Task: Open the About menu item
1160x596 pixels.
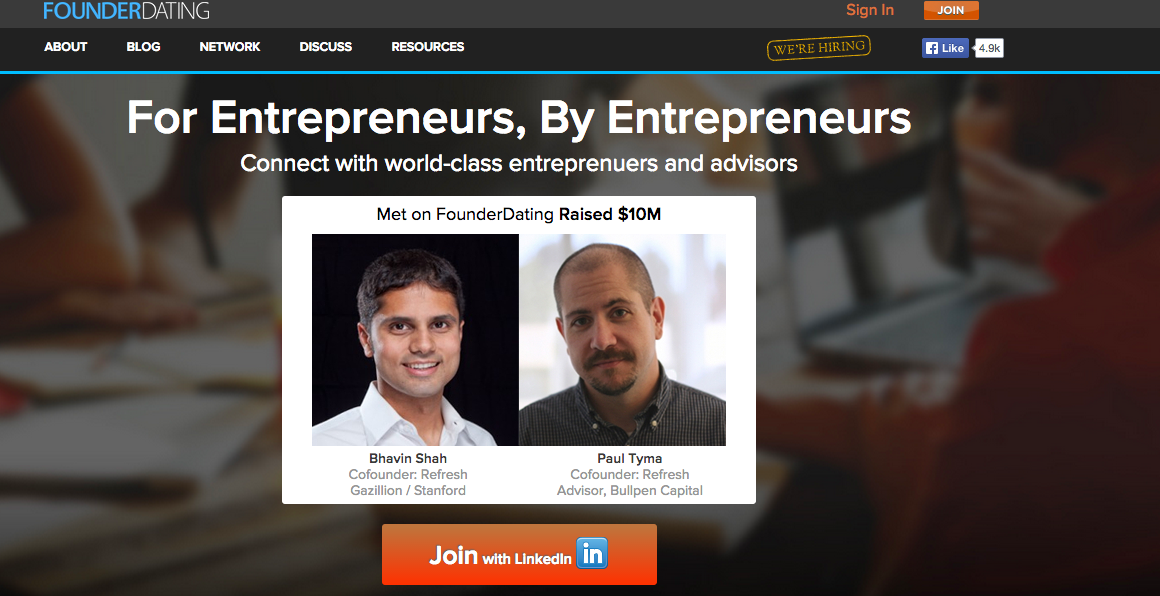Action: click(66, 47)
